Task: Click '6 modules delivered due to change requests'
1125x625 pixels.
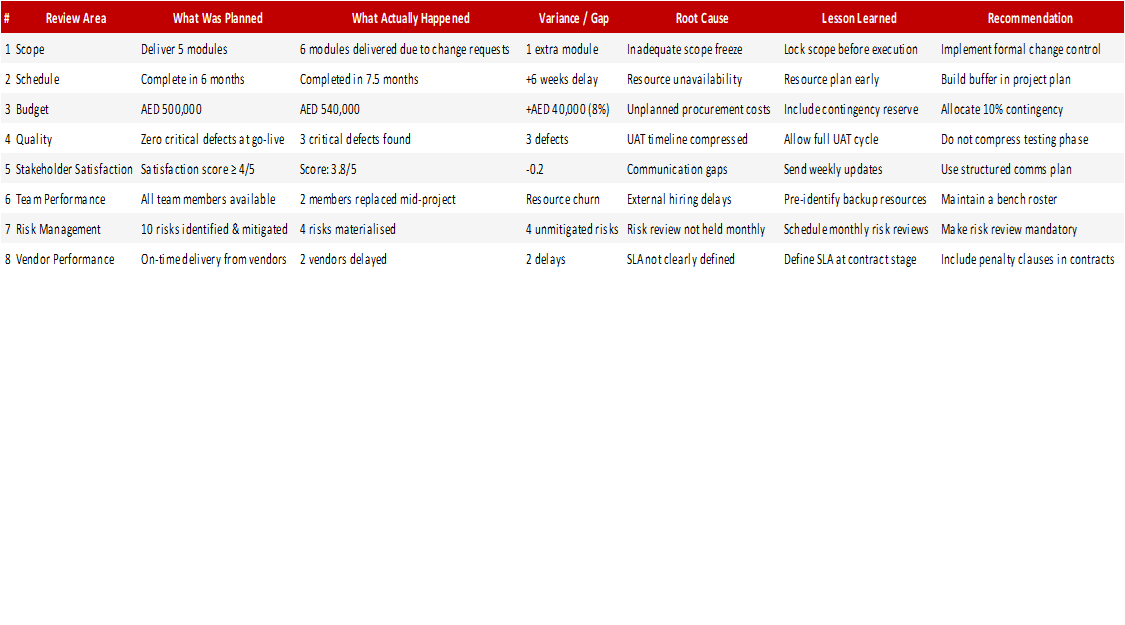Action: (405, 50)
